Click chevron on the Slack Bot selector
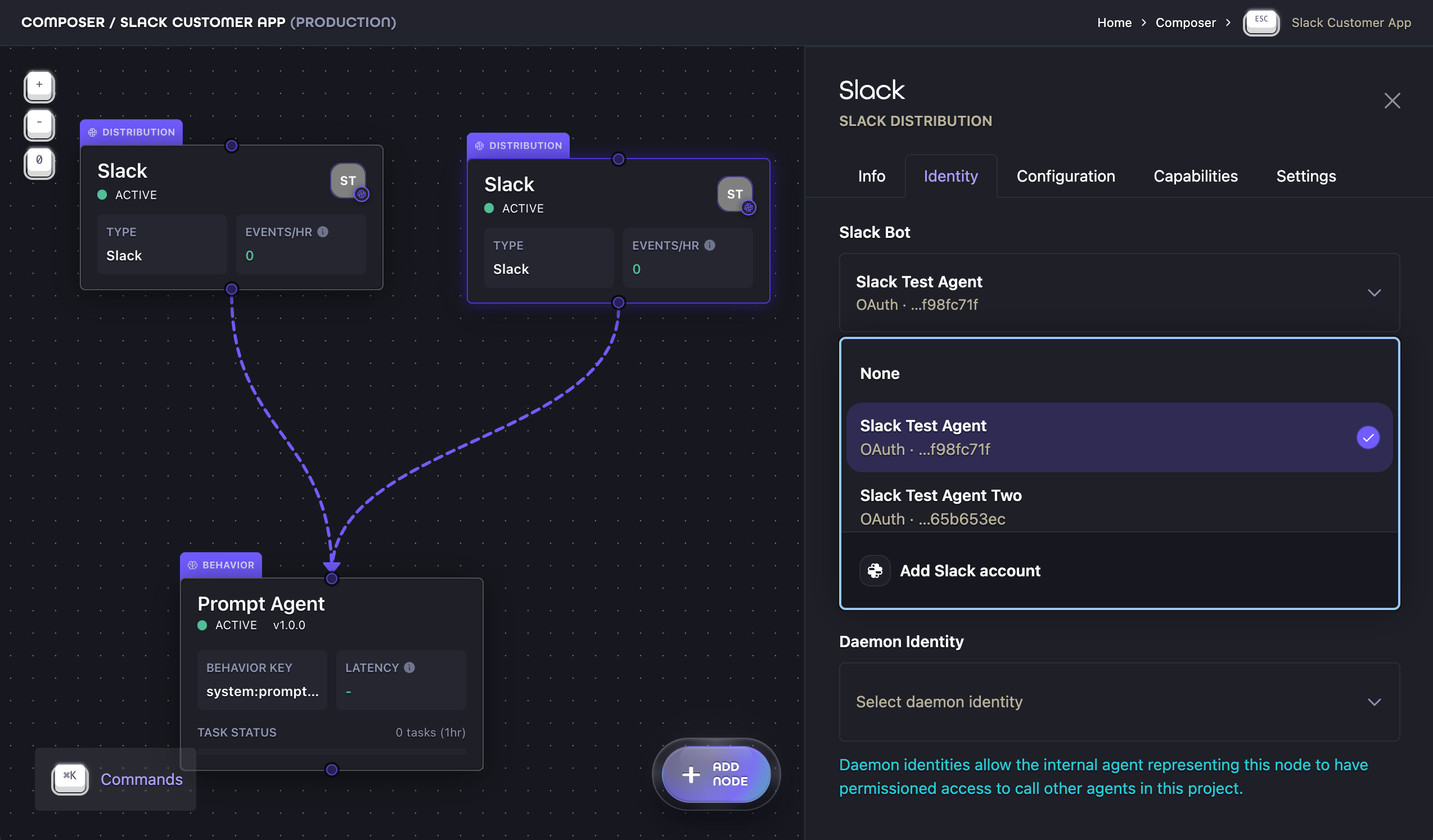 pos(1374,293)
